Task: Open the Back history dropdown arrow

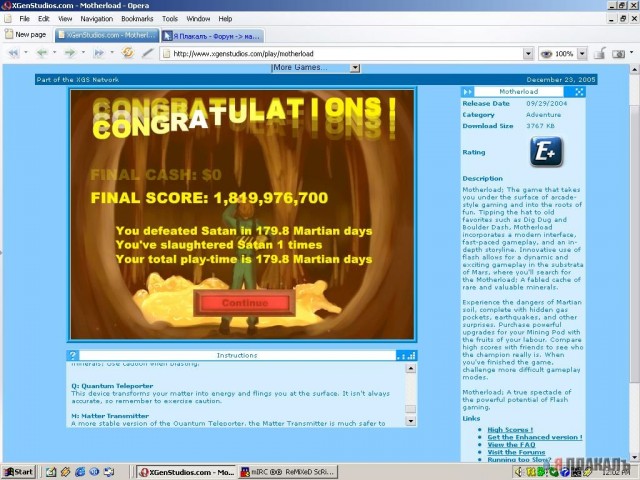Action: pyautogui.click(x=55, y=52)
